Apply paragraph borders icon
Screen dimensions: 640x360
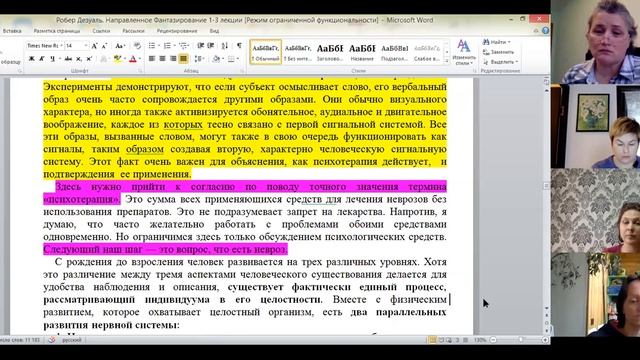[x=231, y=59]
